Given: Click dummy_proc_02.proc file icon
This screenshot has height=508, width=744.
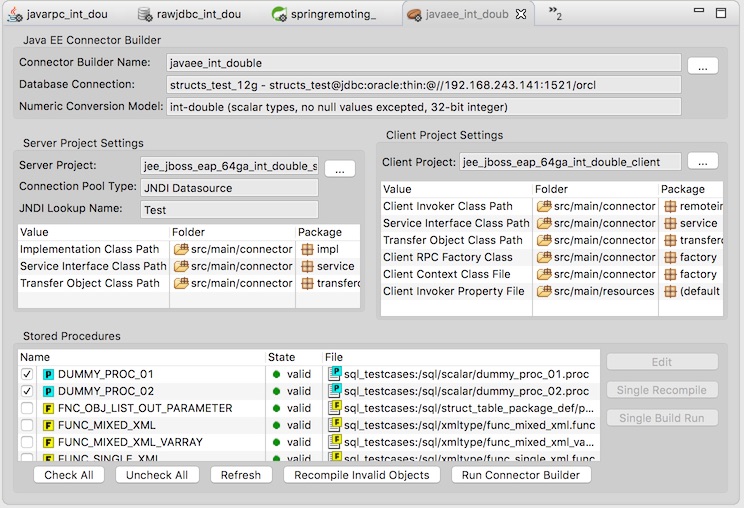Looking at the screenshot, I should point(336,391).
